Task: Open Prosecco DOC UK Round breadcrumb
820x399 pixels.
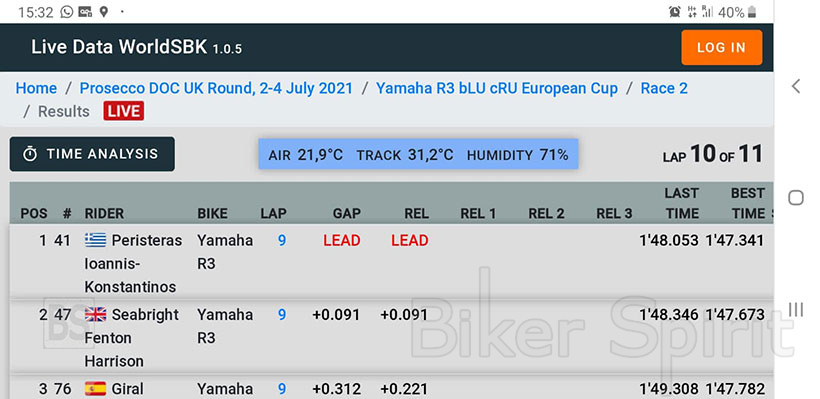Action: click(217, 88)
